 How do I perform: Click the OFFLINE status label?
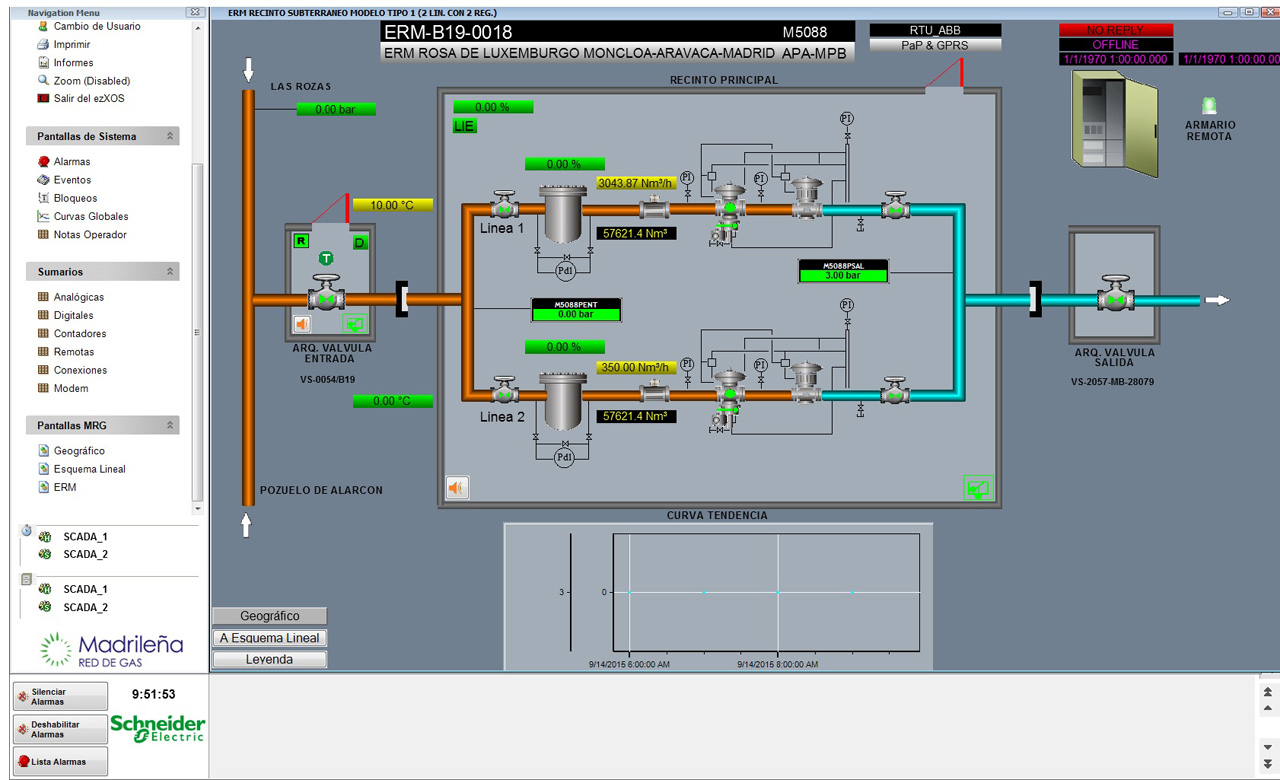coord(1116,45)
